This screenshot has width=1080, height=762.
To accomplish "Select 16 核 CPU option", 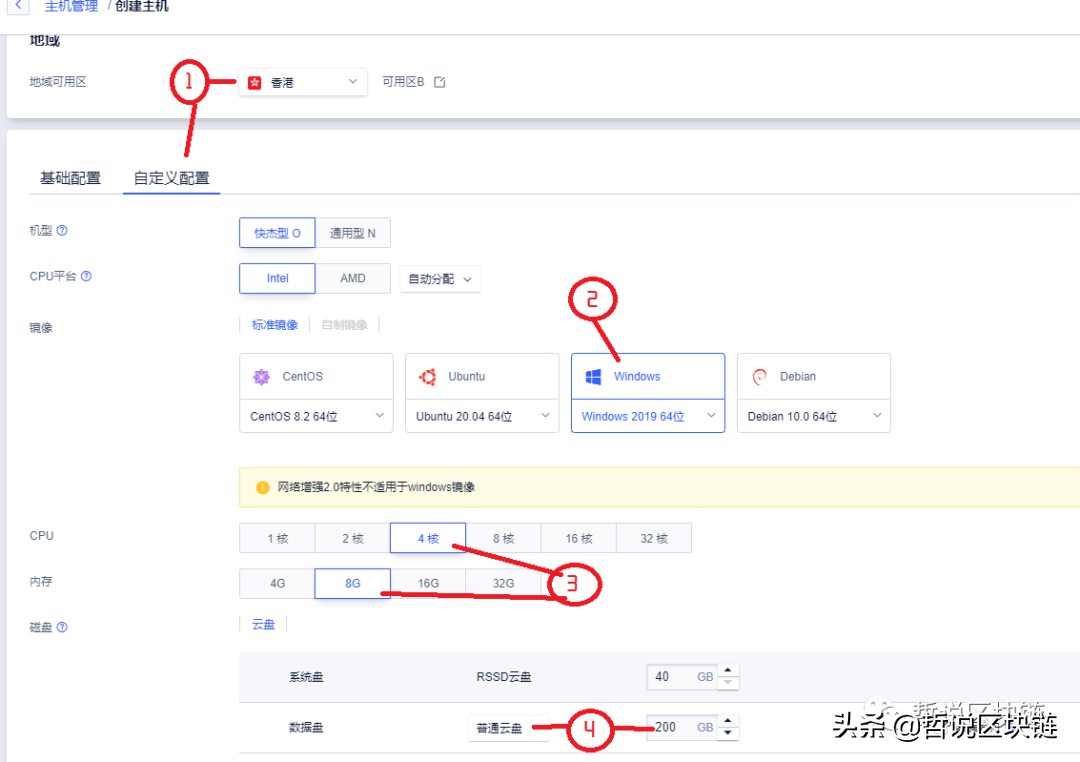I will (579, 538).
